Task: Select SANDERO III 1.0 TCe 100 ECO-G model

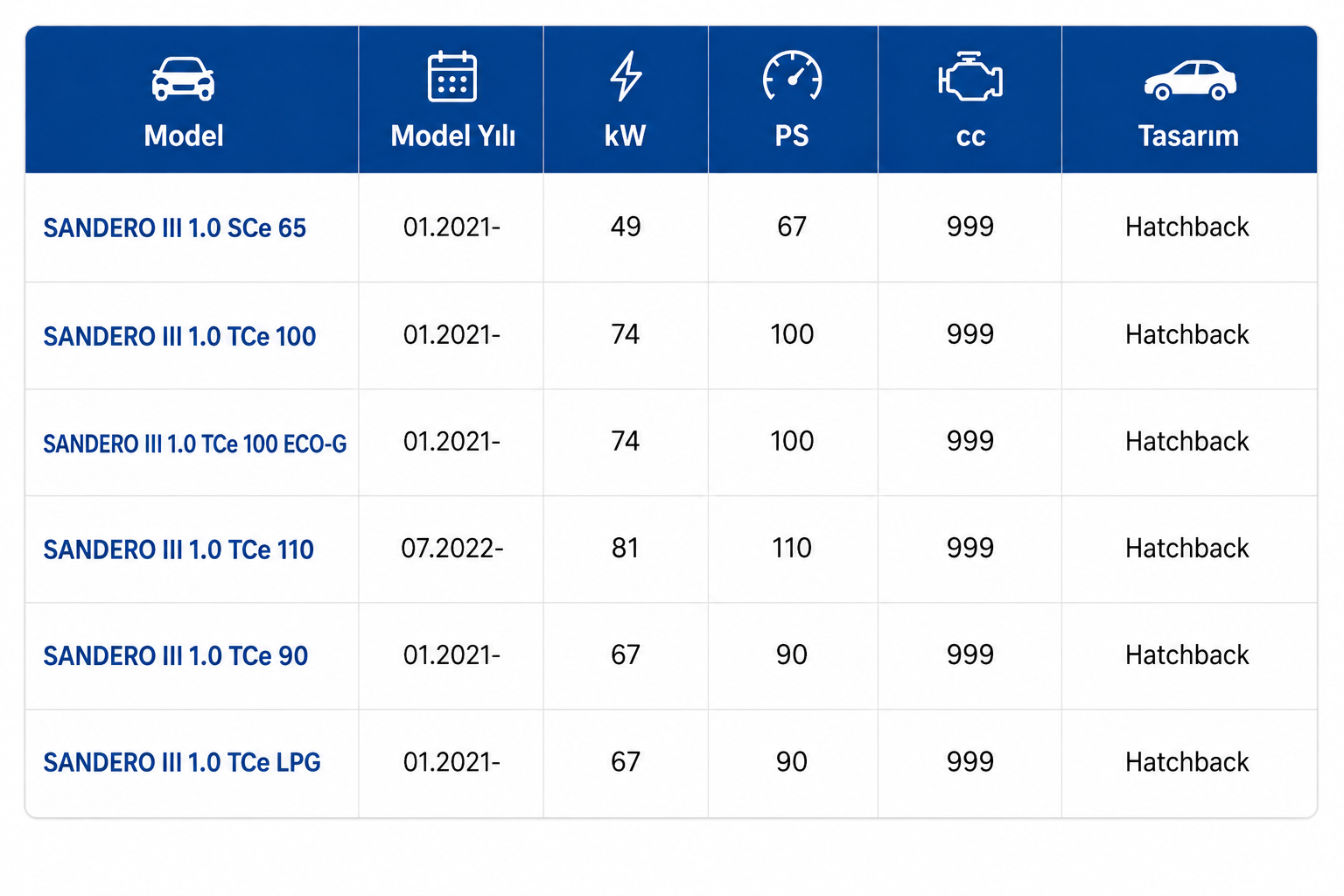Action: click(x=195, y=444)
